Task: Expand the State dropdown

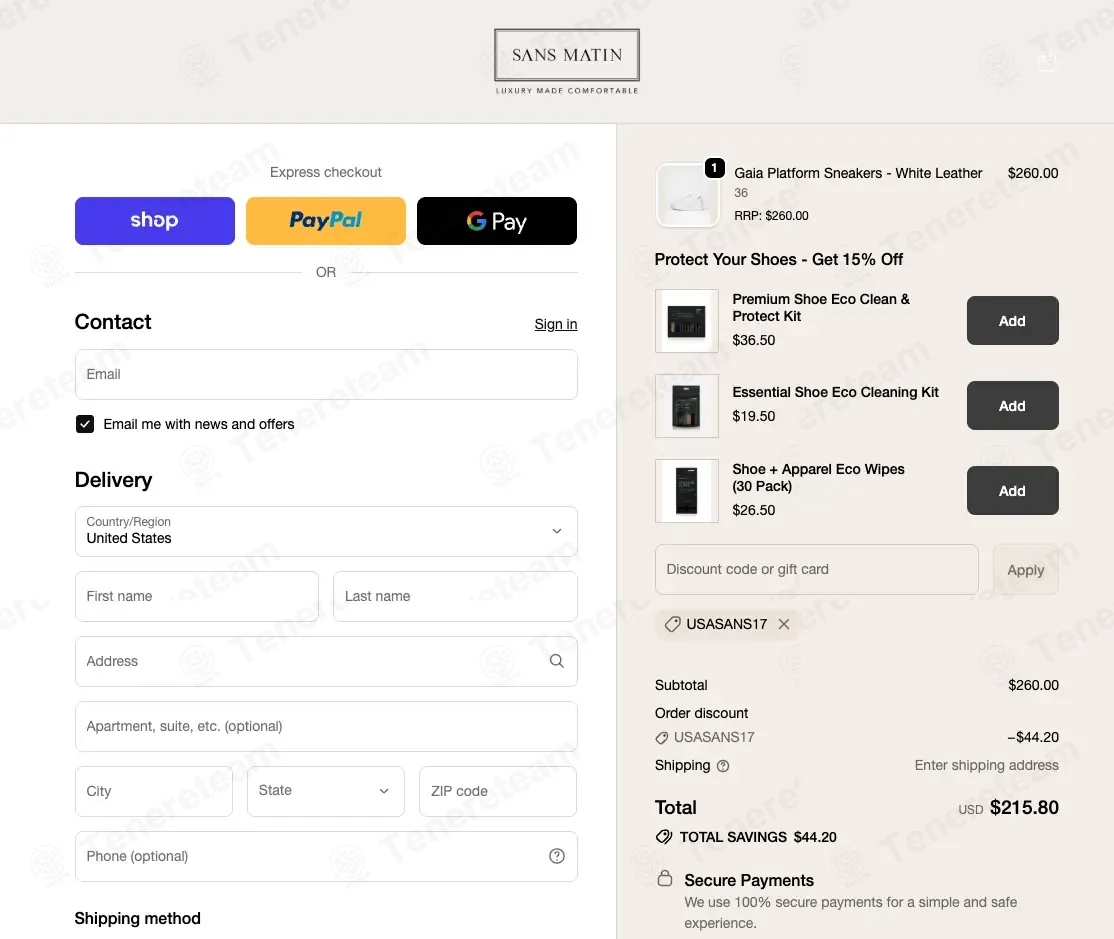Action: tap(326, 791)
